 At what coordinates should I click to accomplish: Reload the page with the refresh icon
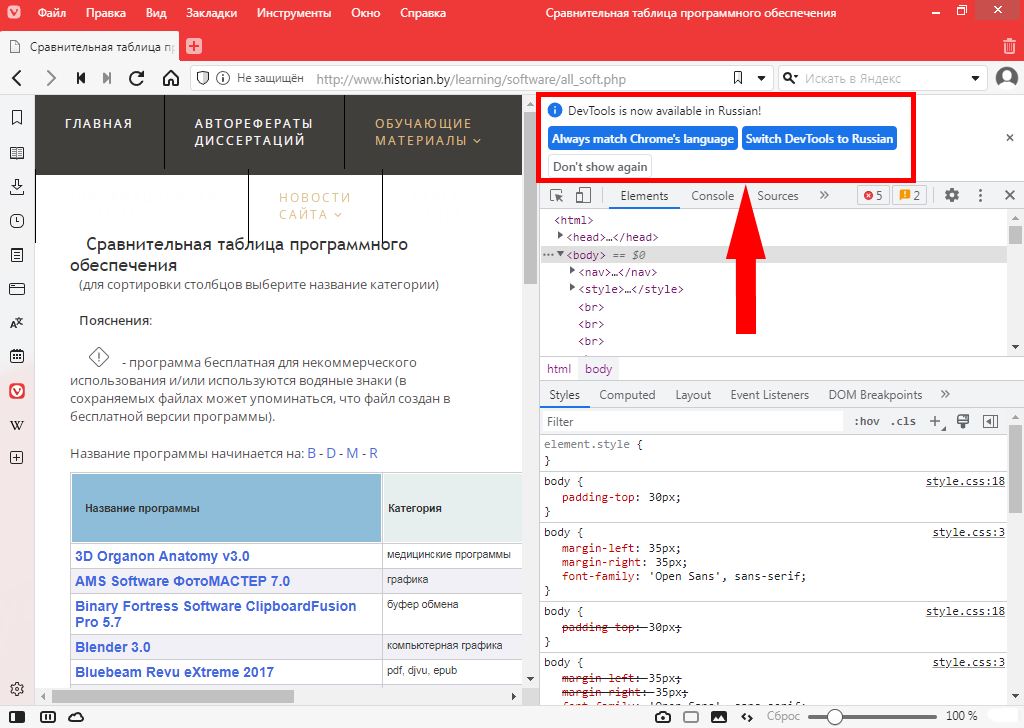coord(137,78)
